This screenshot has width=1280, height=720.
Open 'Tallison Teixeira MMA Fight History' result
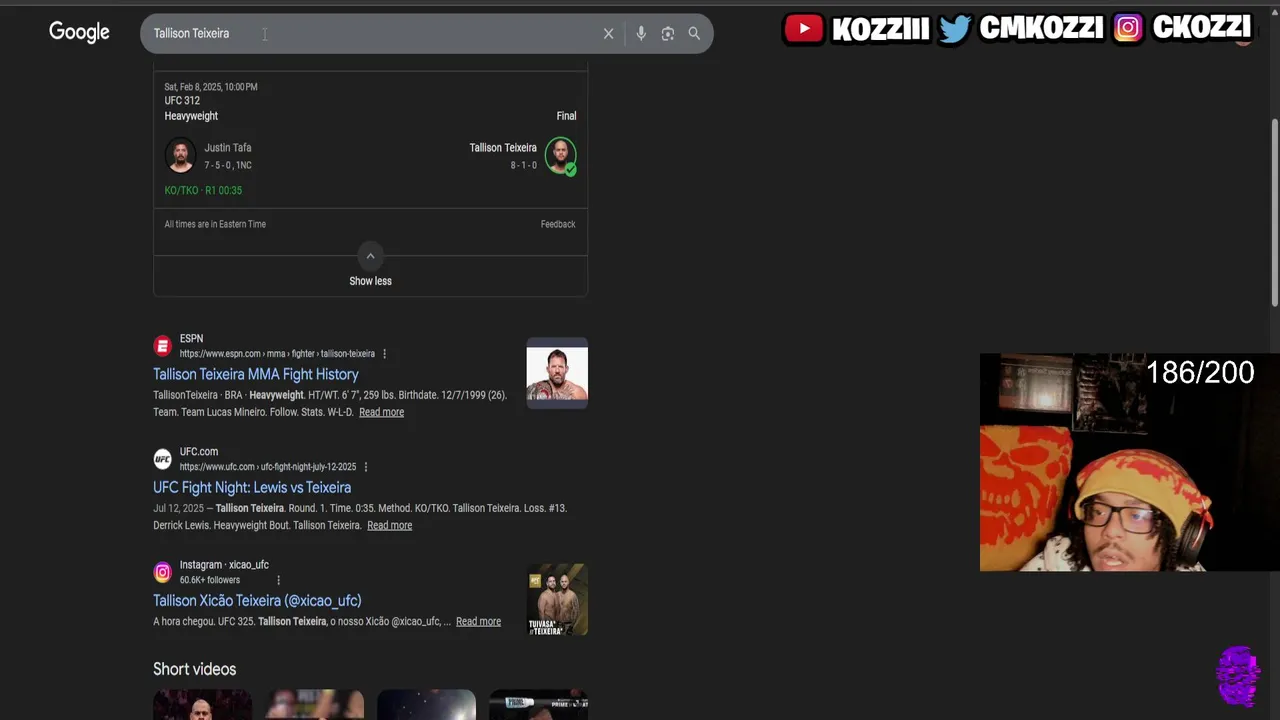tap(256, 374)
